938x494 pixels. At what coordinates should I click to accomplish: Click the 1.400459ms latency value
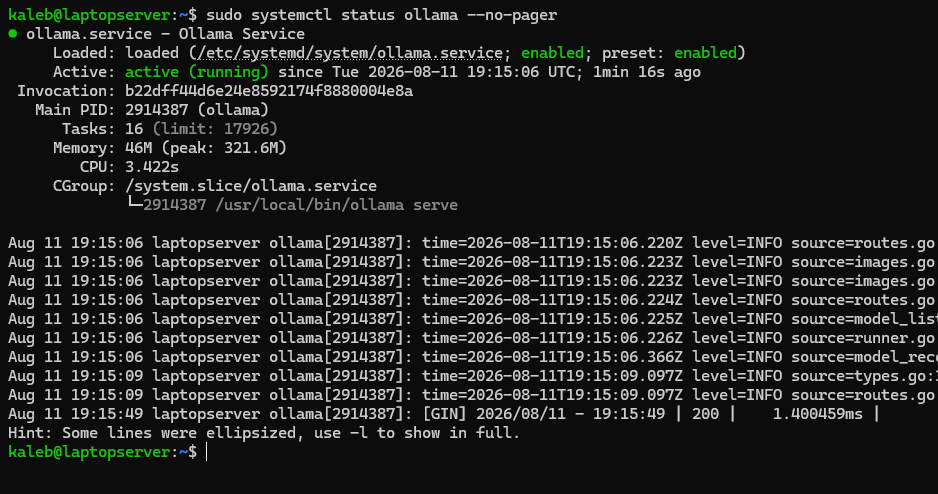pos(818,414)
